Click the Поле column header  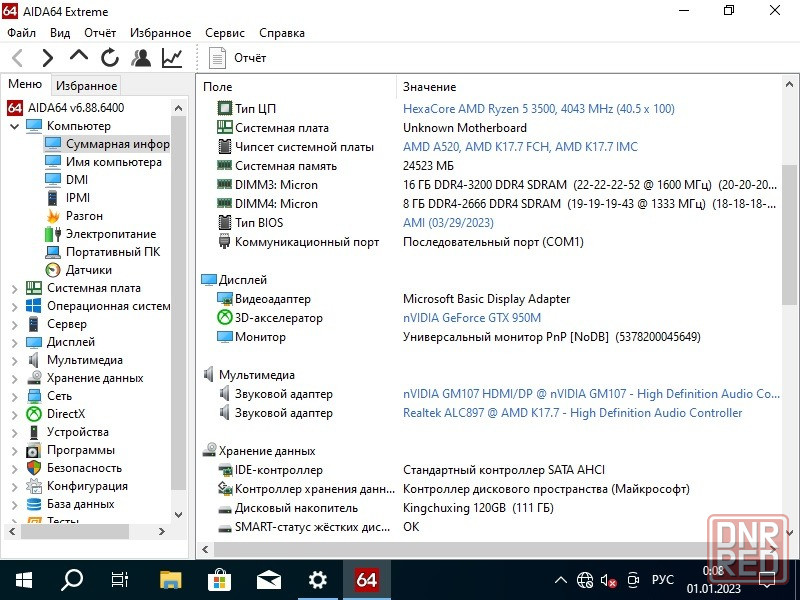click(x=217, y=87)
